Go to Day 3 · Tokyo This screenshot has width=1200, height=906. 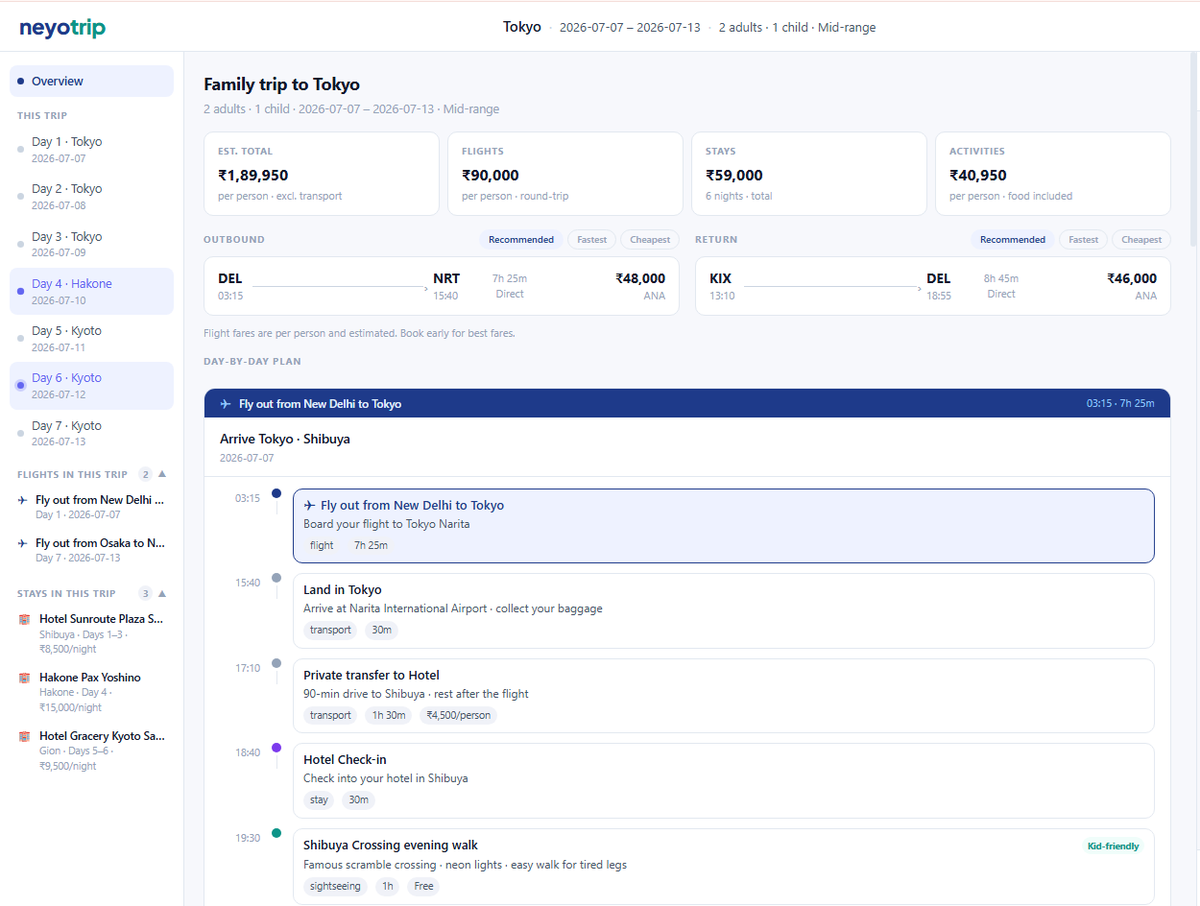[x=92, y=244]
